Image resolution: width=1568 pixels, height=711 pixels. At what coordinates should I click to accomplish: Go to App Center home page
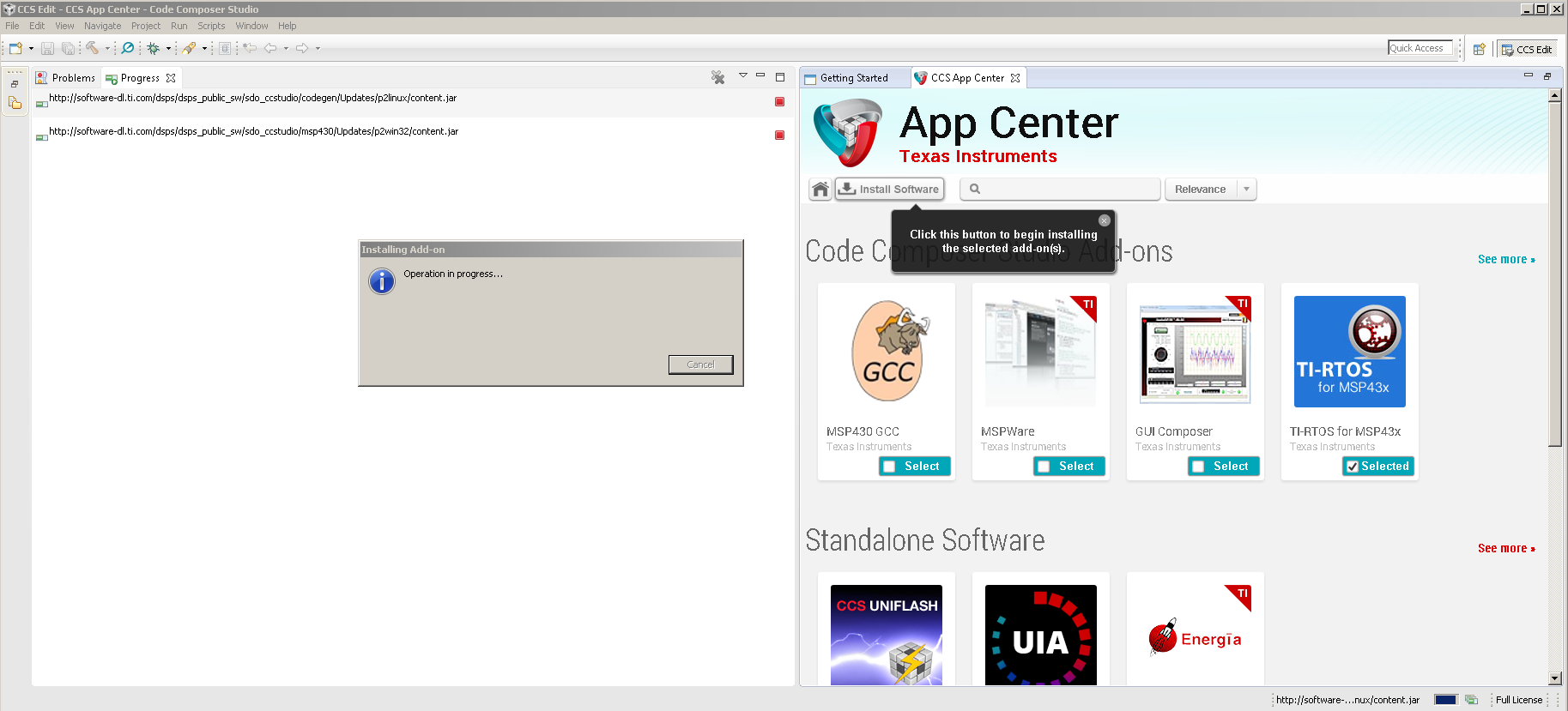click(820, 190)
